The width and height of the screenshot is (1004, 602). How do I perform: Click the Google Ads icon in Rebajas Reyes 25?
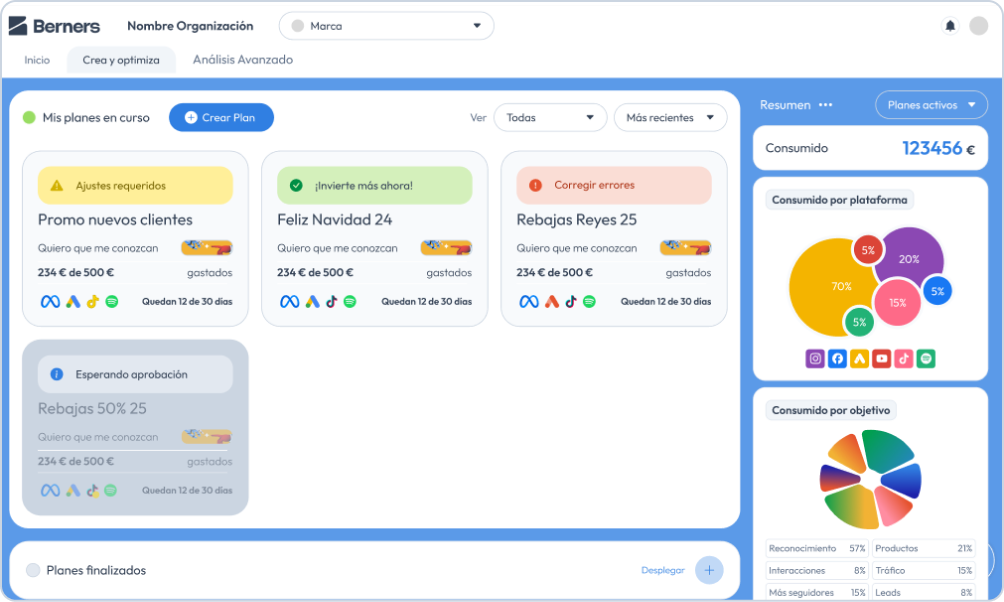click(x=552, y=301)
